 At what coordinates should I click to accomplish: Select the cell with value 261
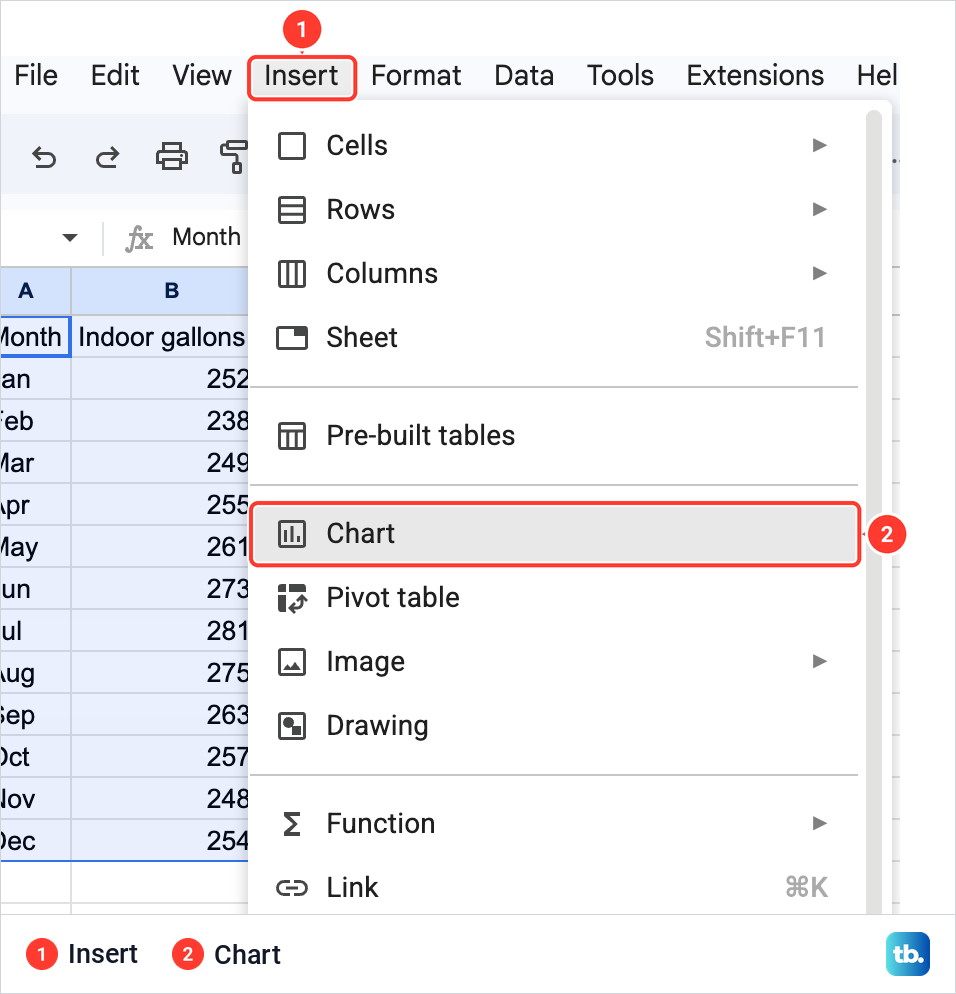point(160,546)
